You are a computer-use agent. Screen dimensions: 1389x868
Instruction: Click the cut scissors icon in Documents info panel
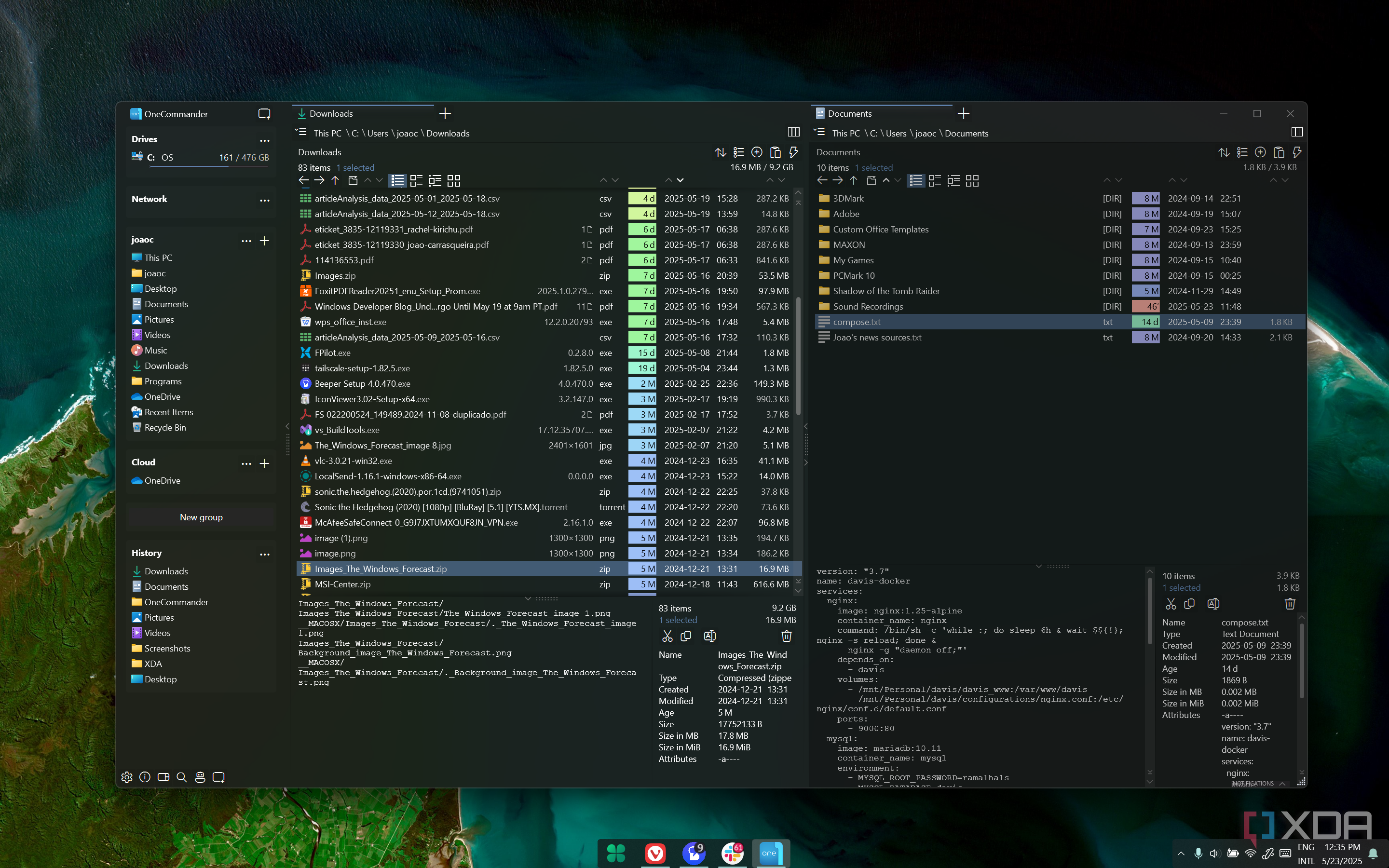(x=1171, y=604)
